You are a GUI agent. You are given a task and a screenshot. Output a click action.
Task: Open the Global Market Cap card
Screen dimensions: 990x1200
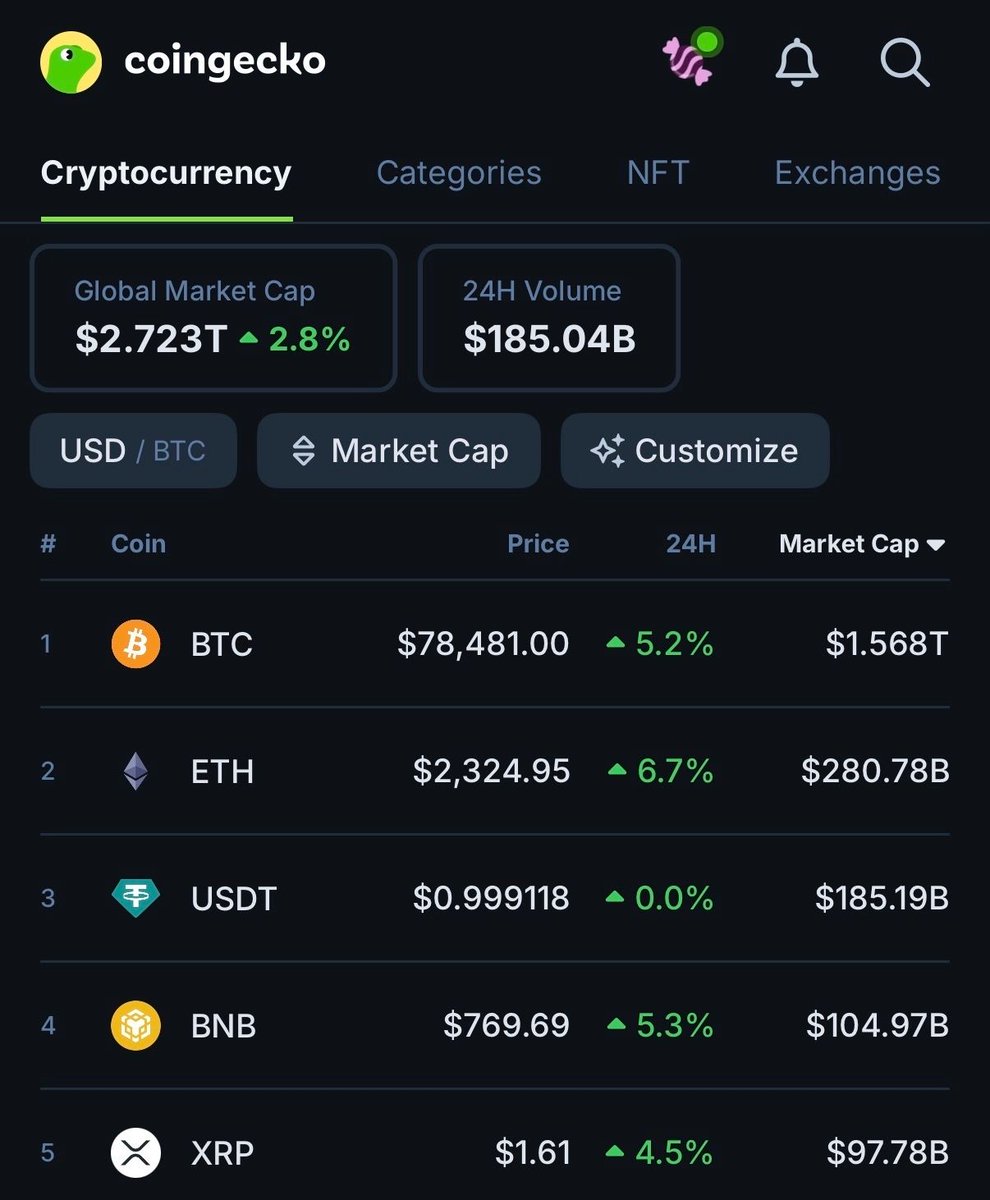click(x=213, y=318)
